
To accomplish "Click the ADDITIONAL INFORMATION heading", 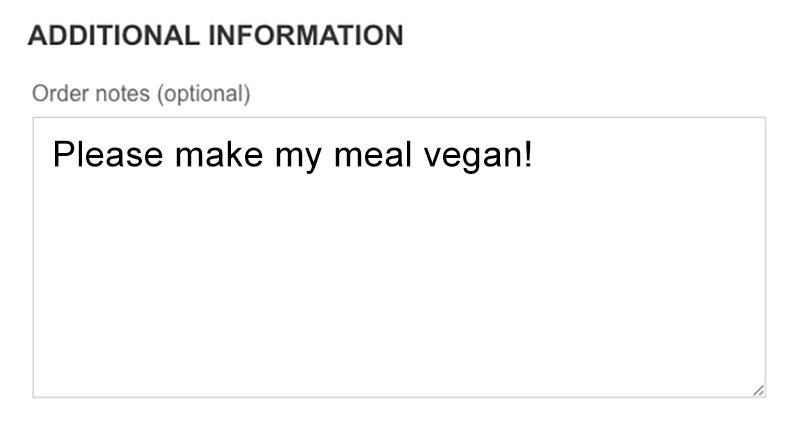I will tap(215, 36).
